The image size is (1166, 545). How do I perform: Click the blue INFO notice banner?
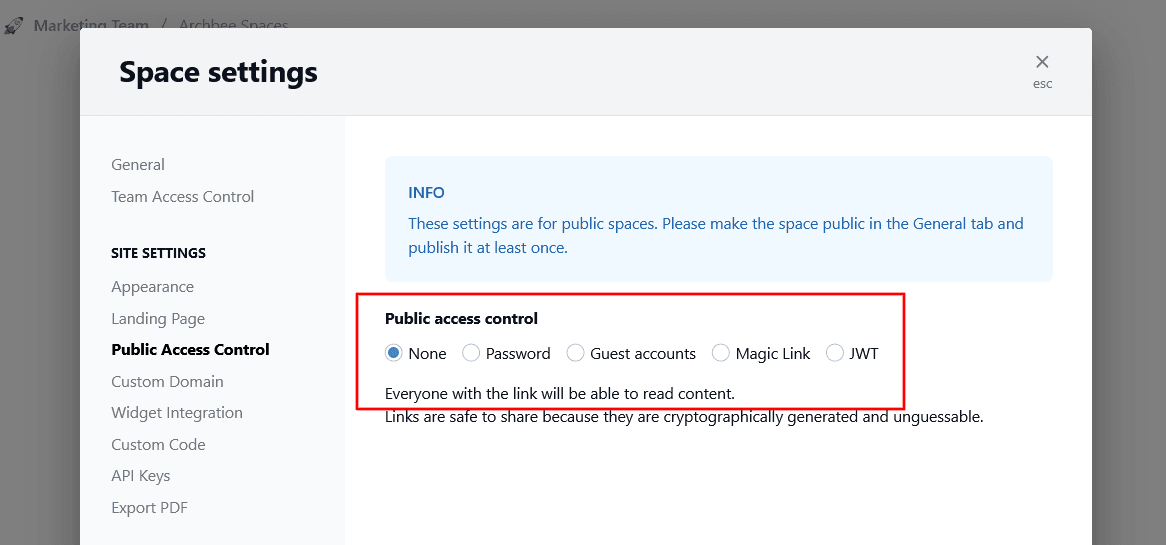(x=718, y=218)
